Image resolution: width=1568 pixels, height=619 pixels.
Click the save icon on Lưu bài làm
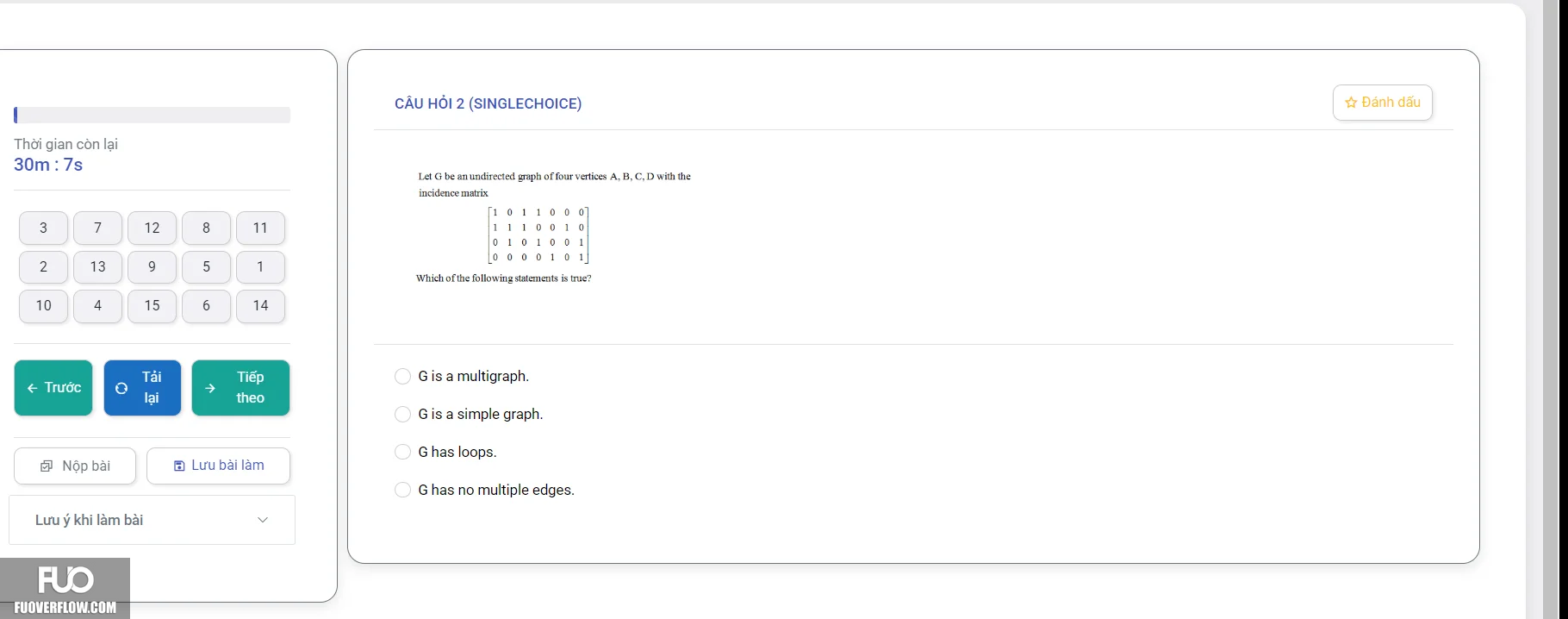[x=179, y=466]
